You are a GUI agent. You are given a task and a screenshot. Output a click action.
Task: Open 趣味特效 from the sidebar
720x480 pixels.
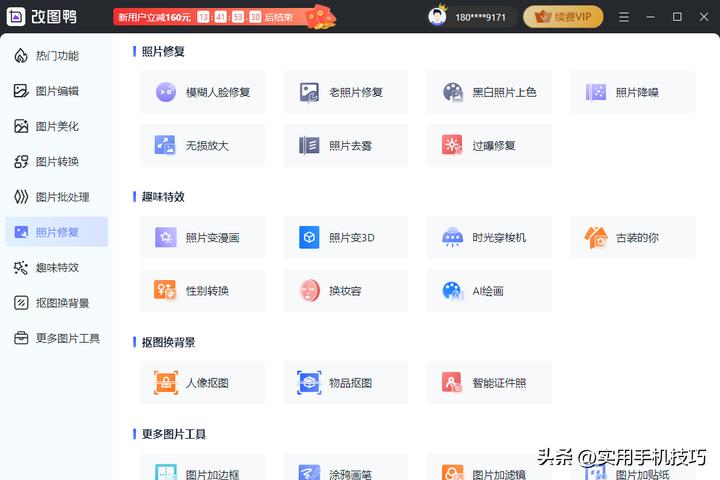point(56,267)
